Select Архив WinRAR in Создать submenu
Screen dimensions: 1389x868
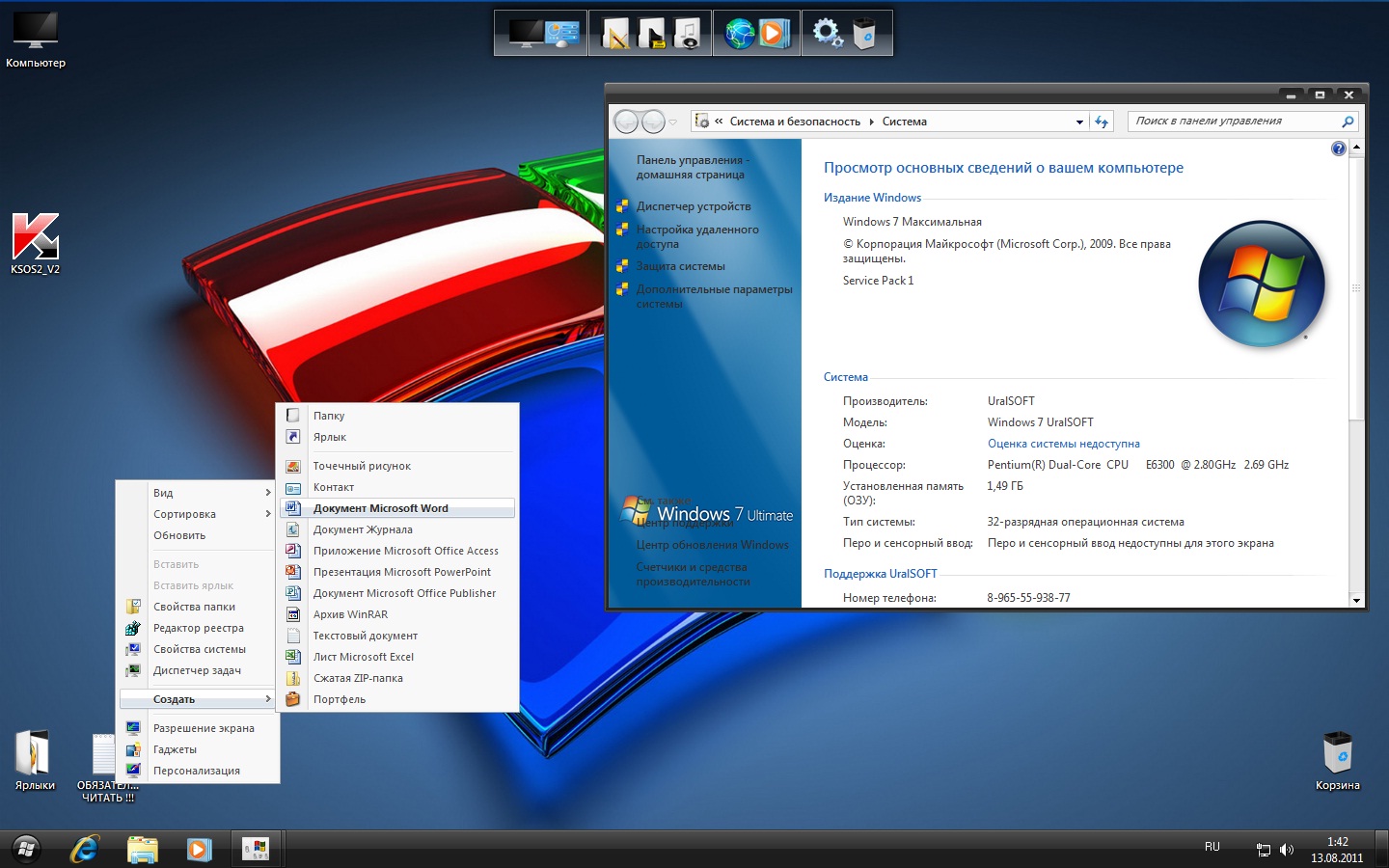coord(397,614)
